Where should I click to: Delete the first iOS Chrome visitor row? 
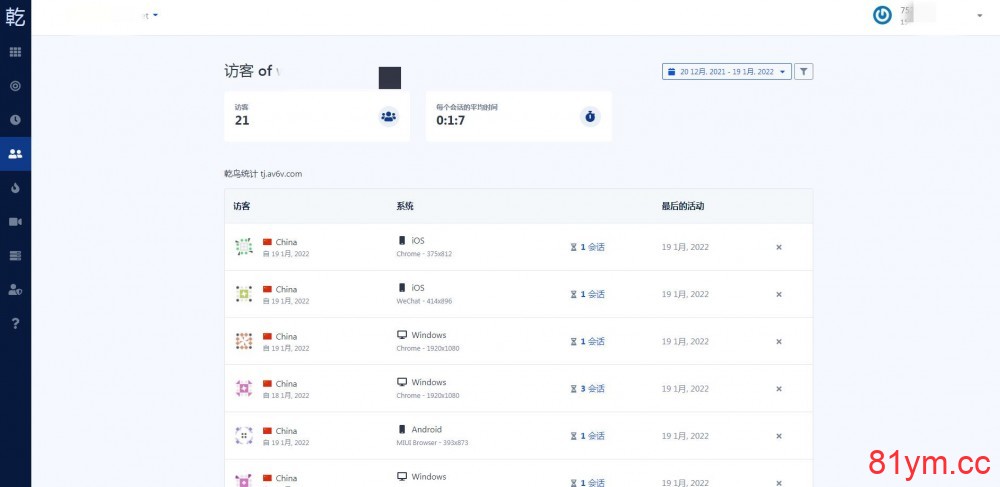point(779,247)
